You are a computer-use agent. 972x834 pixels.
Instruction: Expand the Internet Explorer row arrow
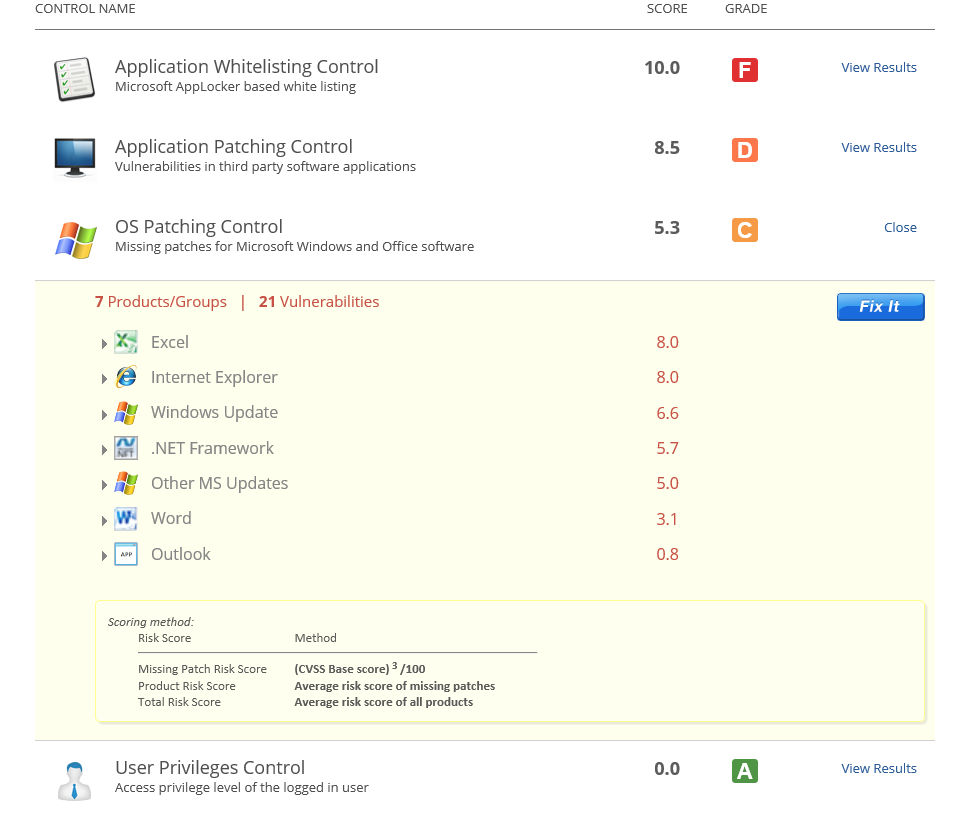(104, 379)
